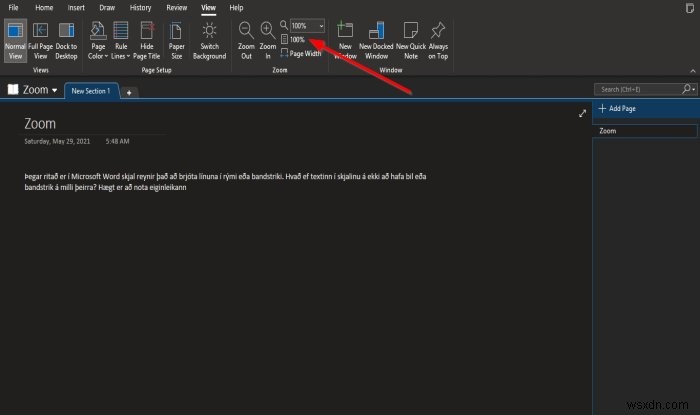Click the page title Zoom
This screenshot has height=415, width=700.
pyautogui.click(x=40, y=124)
